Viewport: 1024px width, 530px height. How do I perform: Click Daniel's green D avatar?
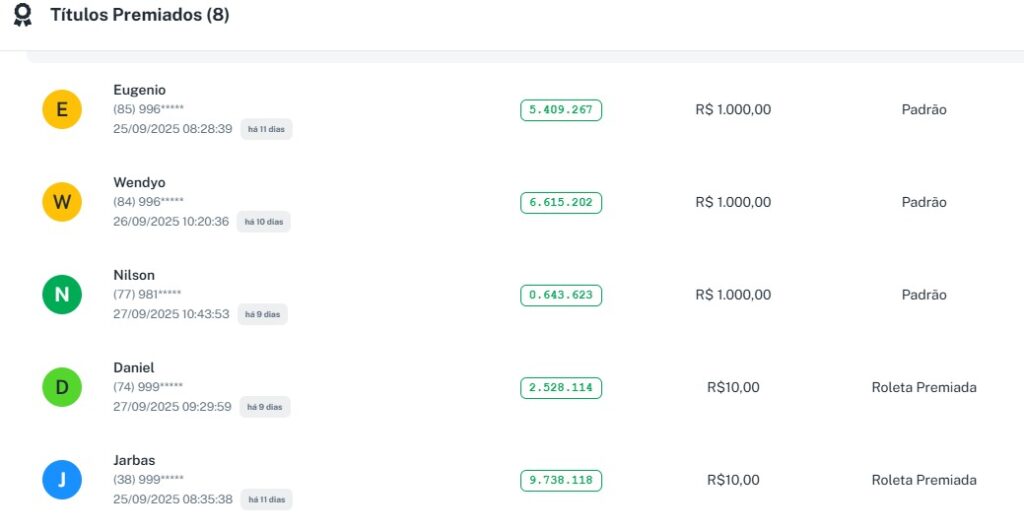(x=62, y=387)
